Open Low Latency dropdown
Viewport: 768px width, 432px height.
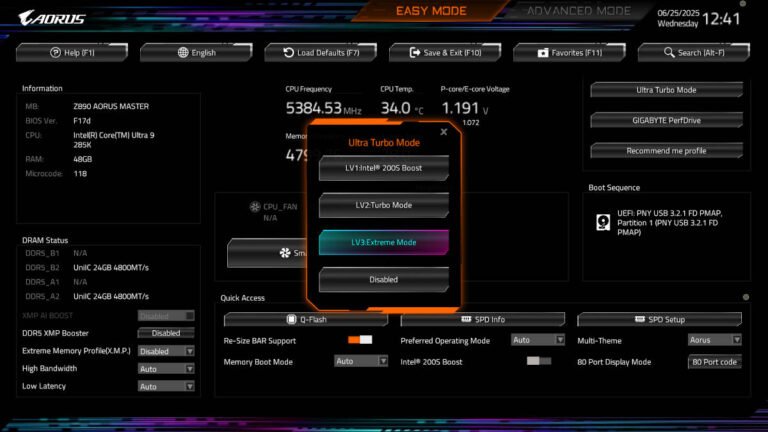[166, 386]
